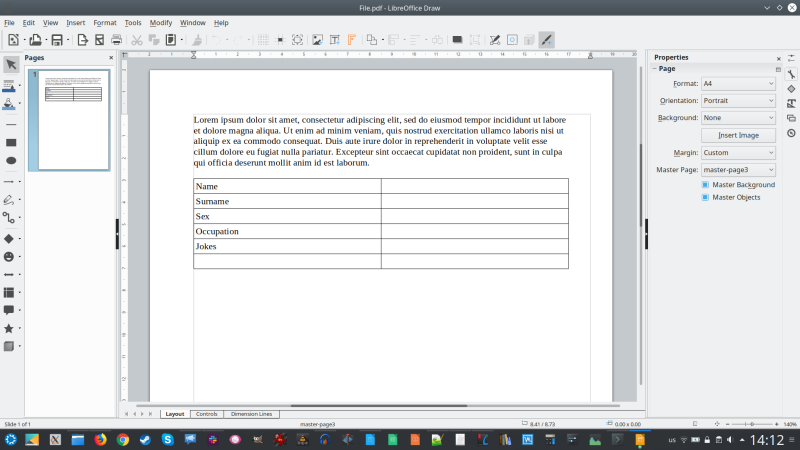Open the Format paper size dropdown
Viewport: 800px width, 450px height.
coord(738,84)
